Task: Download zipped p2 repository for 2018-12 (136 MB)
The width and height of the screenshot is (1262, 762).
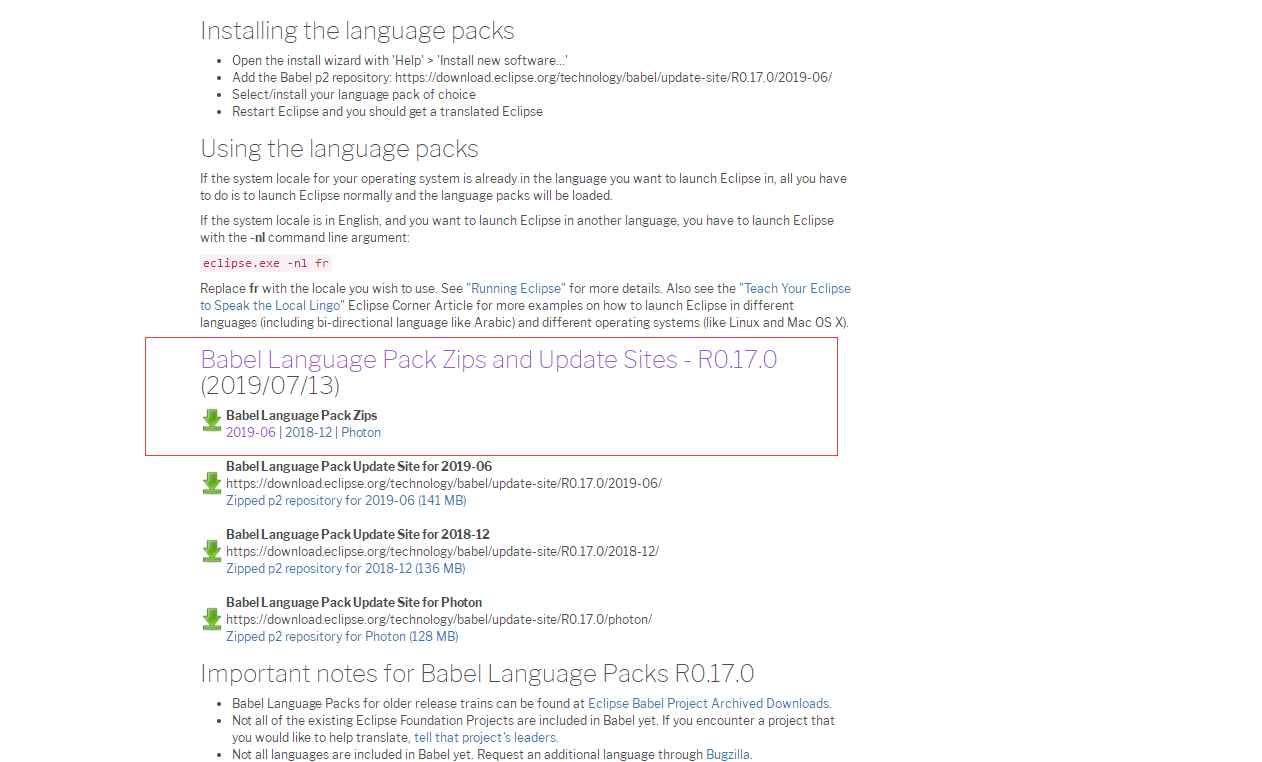Action: [x=346, y=569]
